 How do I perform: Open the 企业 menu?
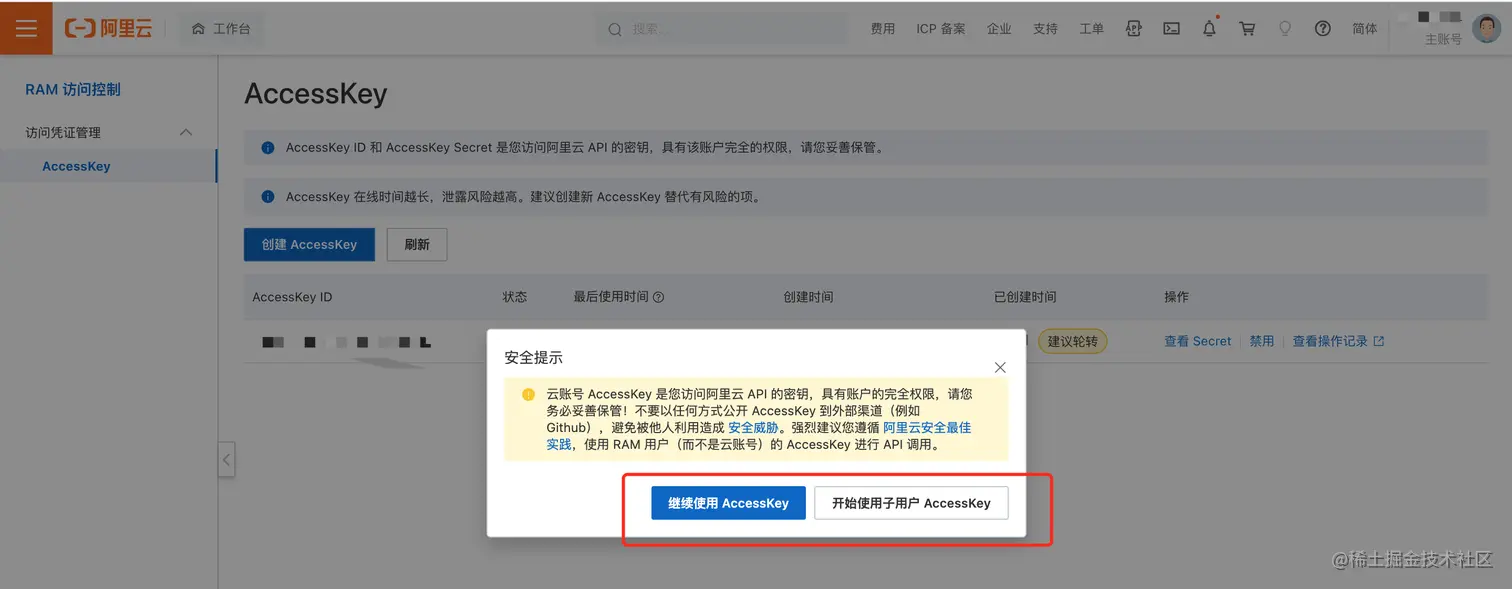(999, 29)
